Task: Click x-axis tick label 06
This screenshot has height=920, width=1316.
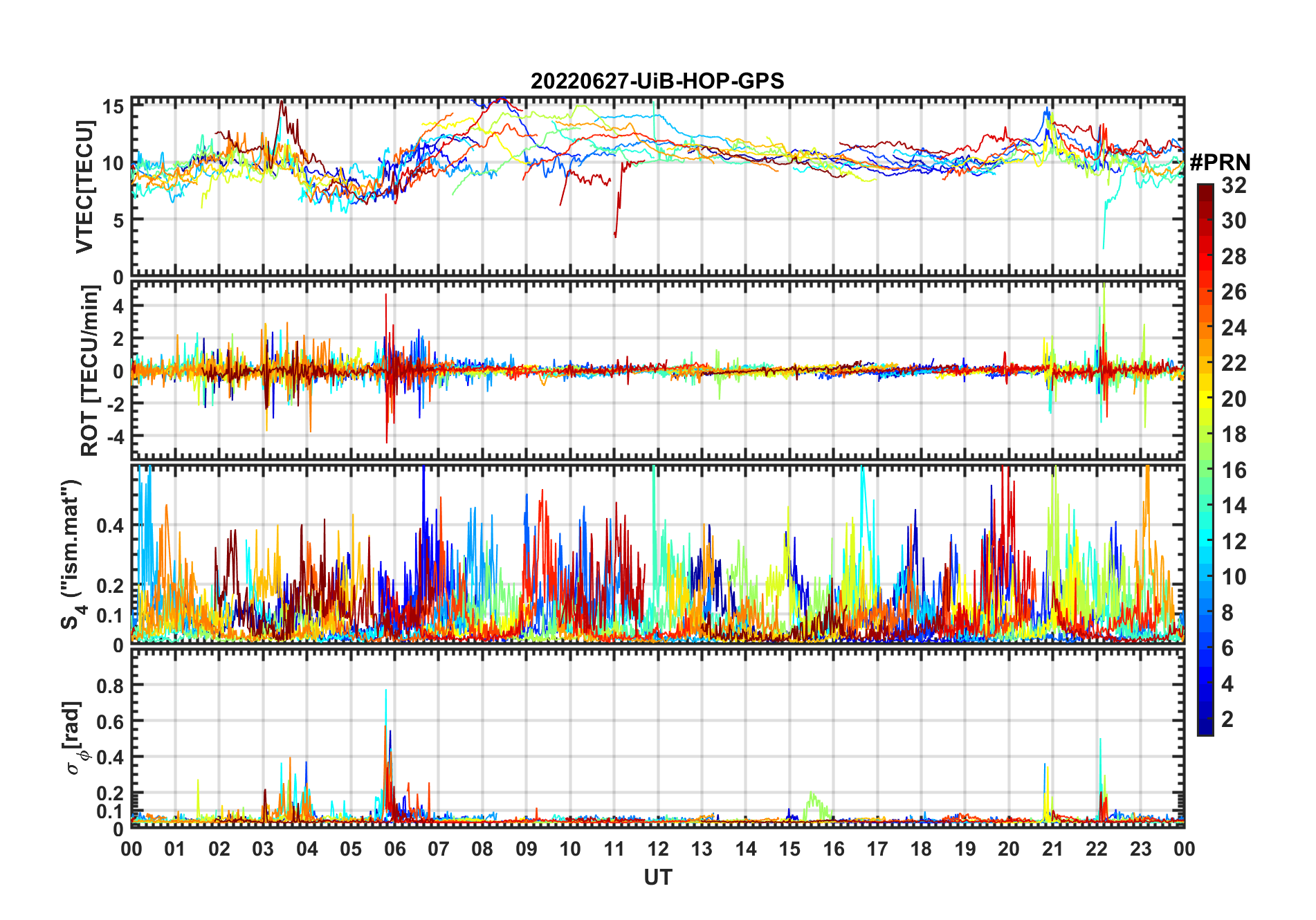Action: click(394, 849)
